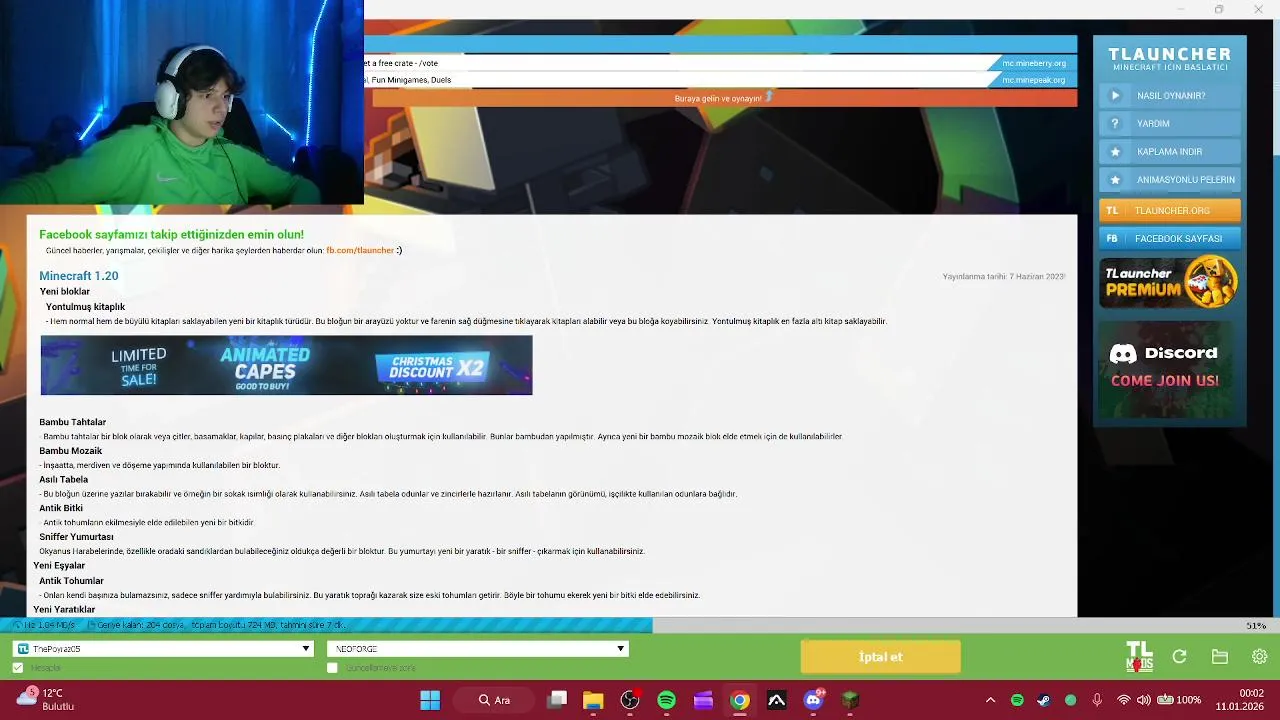Click the Spotify system tray icon
This screenshot has width=1280, height=720.
click(x=1017, y=700)
